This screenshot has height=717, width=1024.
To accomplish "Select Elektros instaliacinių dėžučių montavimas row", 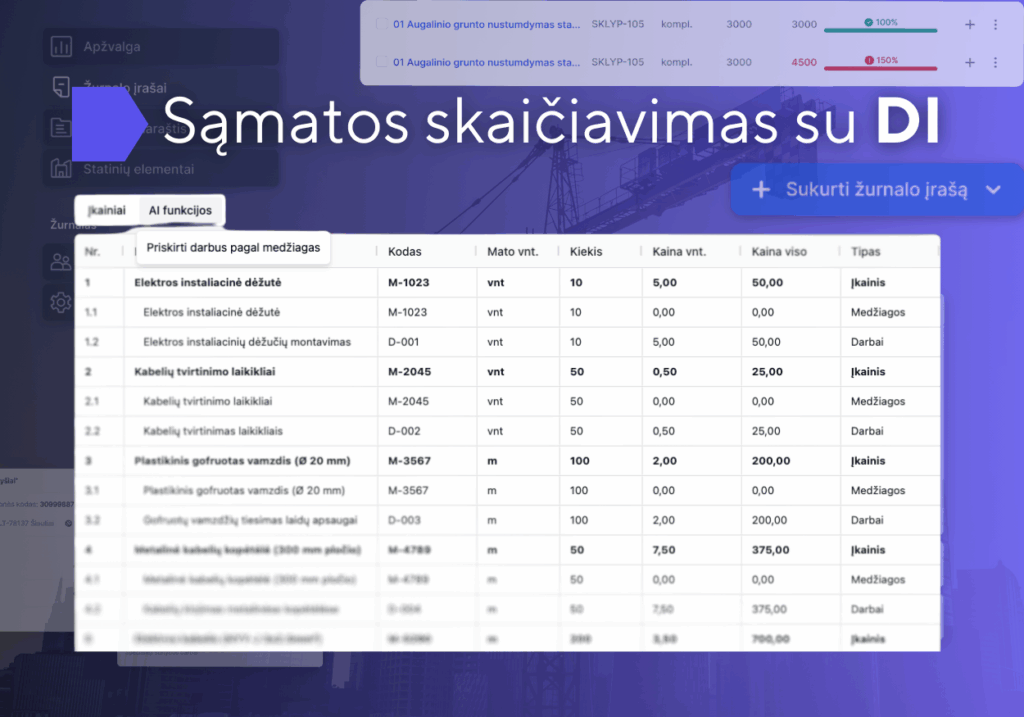I will click(x=507, y=342).
